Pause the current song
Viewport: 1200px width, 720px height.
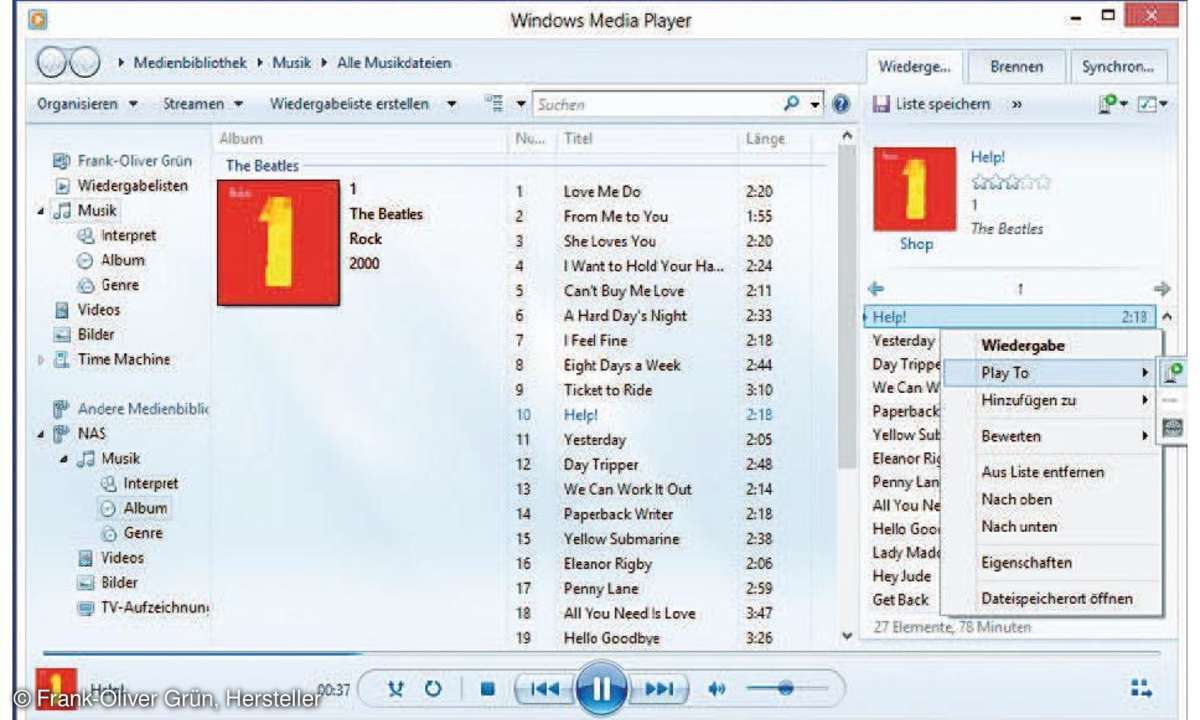(x=602, y=688)
